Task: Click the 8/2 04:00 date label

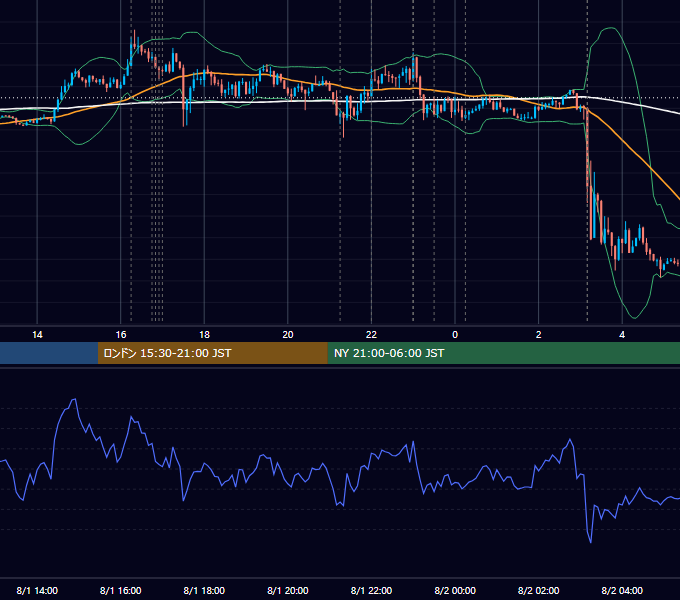Action: tap(622, 590)
